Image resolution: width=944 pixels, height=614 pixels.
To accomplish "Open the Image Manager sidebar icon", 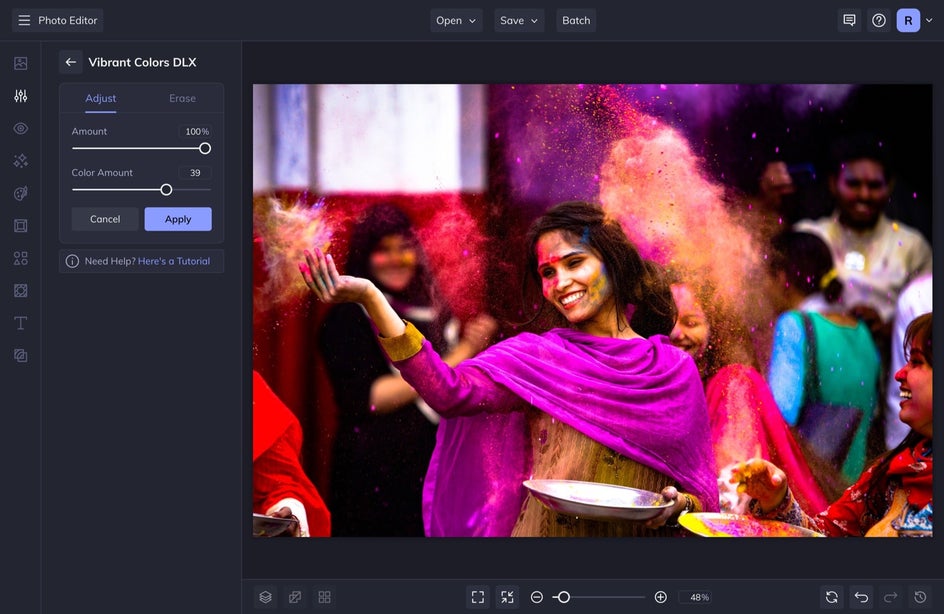I will pyautogui.click(x=20, y=63).
